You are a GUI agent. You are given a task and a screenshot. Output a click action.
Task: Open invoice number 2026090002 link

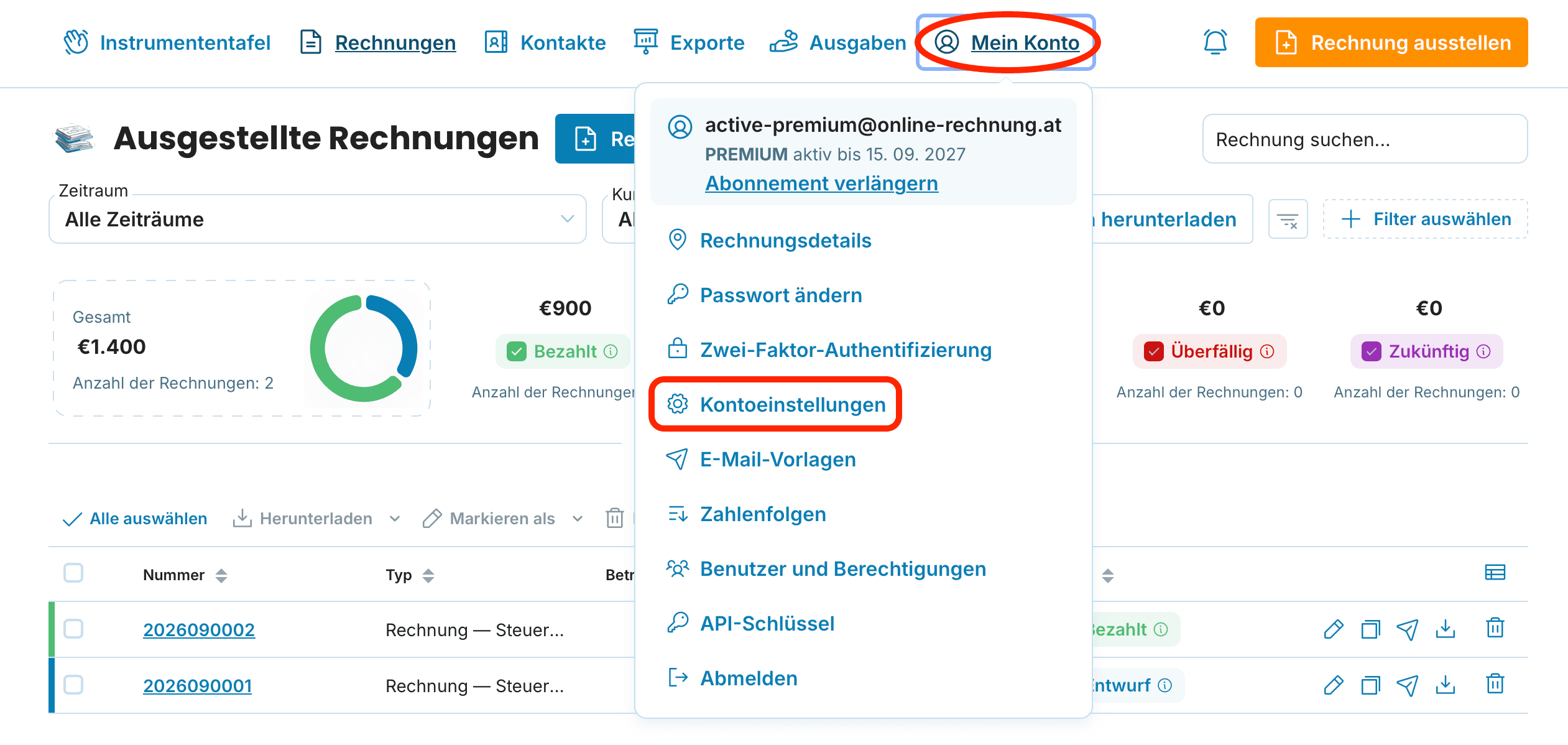pos(199,629)
